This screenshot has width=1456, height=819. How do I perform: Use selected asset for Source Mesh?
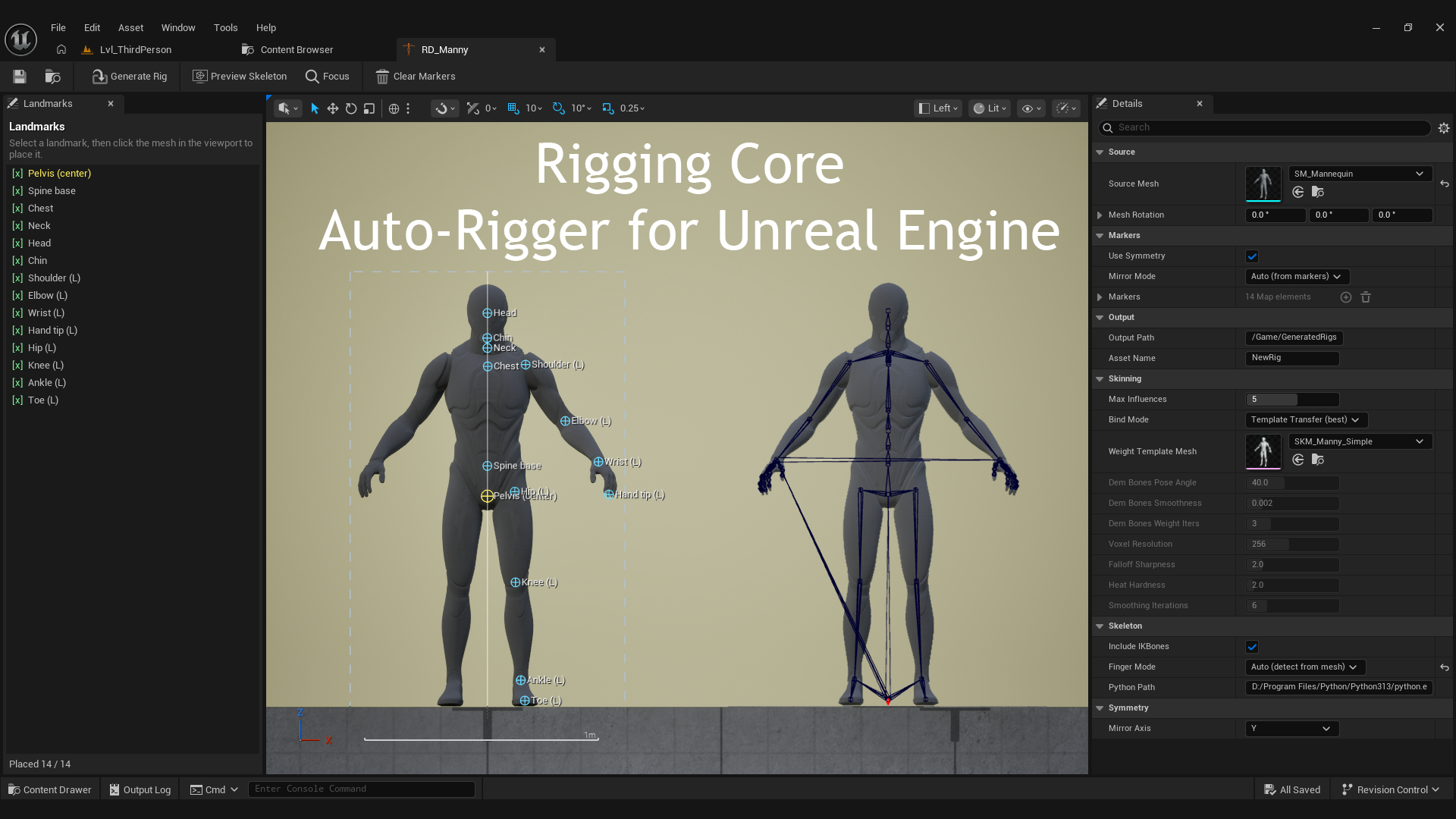pyautogui.click(x=1298, y=193)
